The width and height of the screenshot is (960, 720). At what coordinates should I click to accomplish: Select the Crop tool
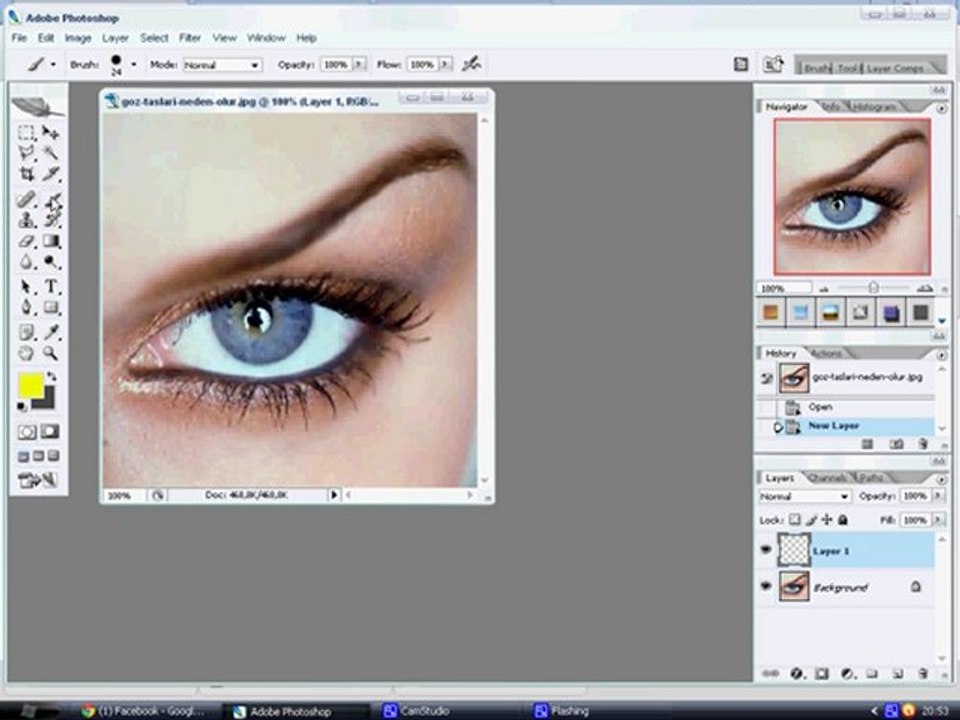point(26,174)
